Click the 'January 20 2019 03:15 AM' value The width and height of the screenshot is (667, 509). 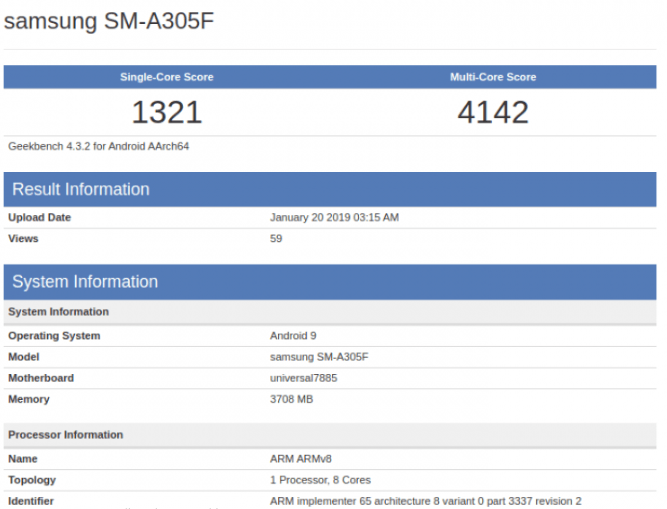coord(334,217)
